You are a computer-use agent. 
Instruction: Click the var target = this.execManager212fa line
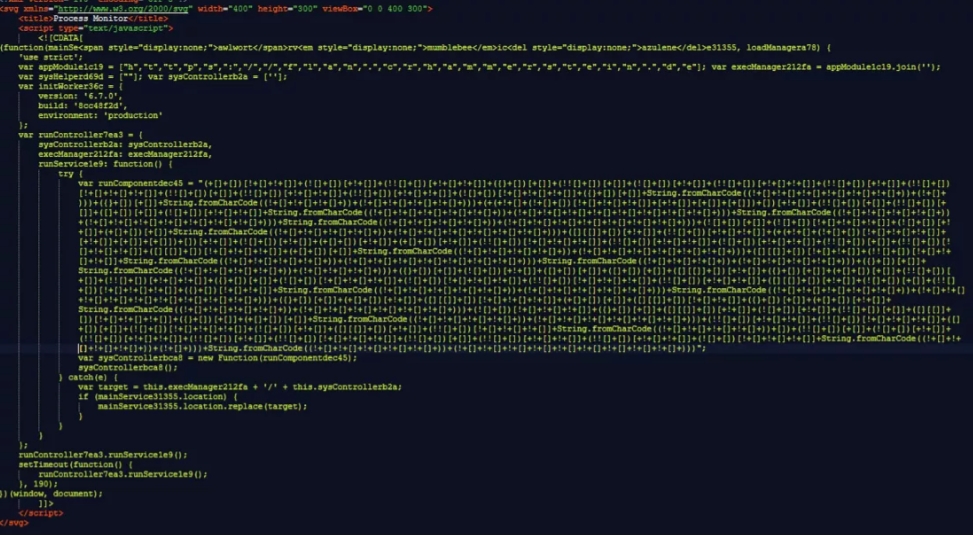pyautogui.click(x=240, y=387)
